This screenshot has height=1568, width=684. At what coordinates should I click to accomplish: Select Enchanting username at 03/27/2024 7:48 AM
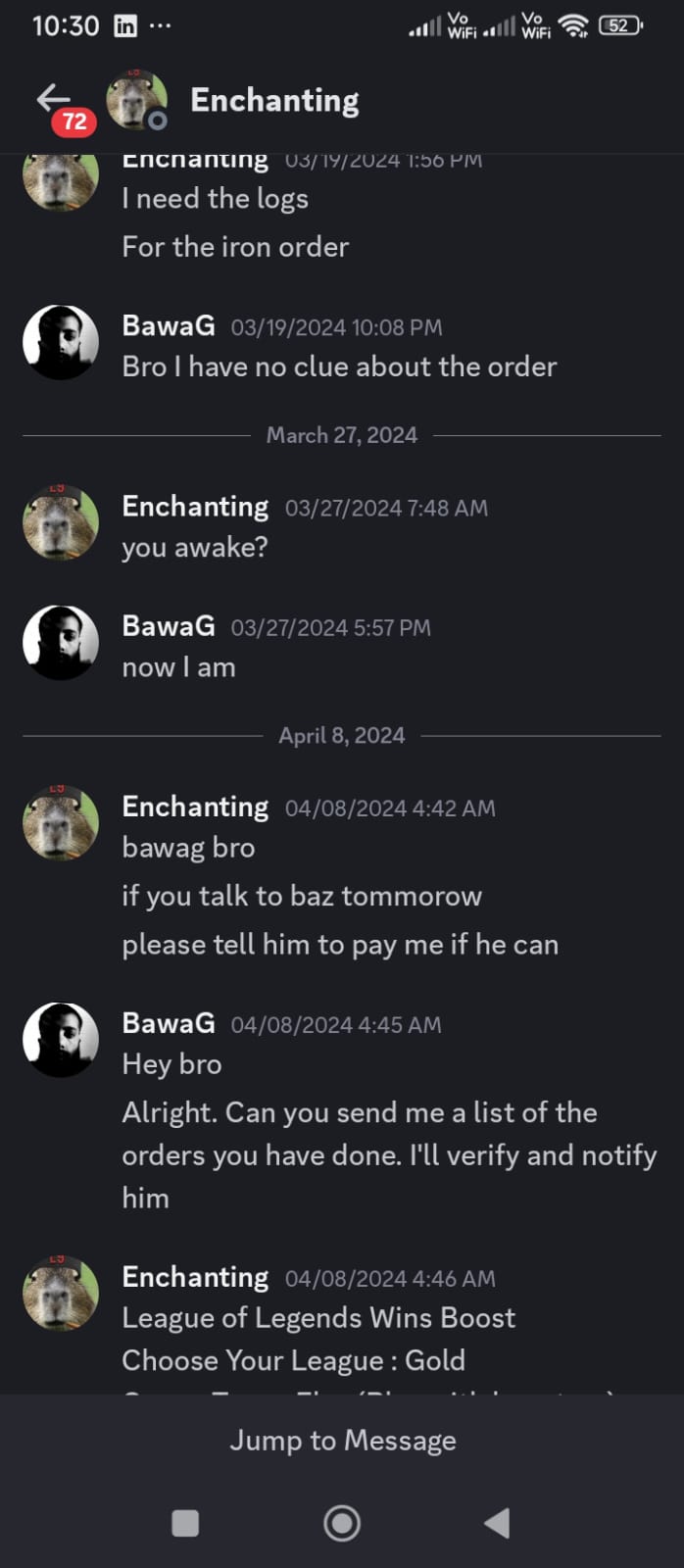tap(195, 507)
